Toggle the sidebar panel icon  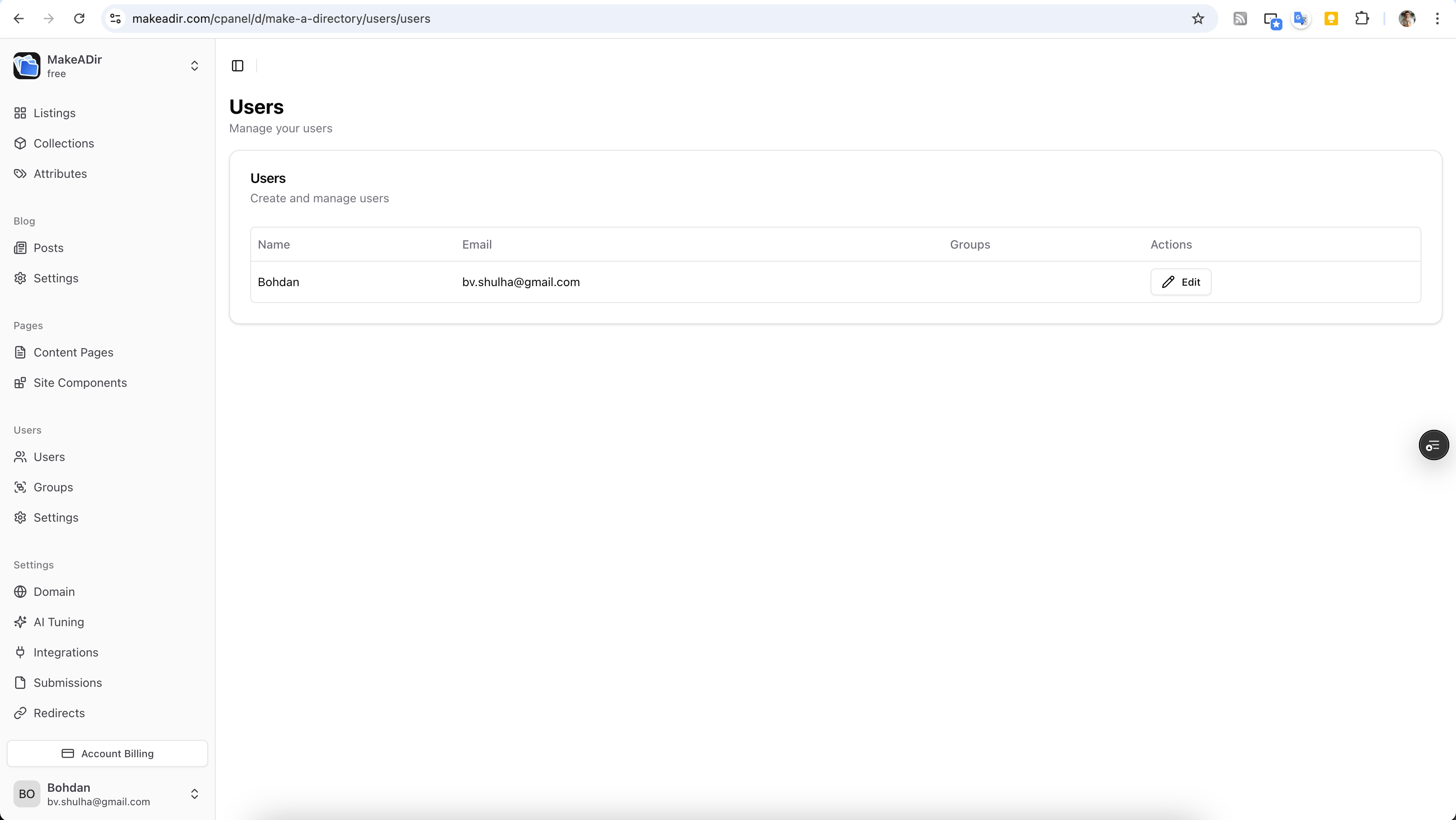pyautogui.click(x=237, y=66)
